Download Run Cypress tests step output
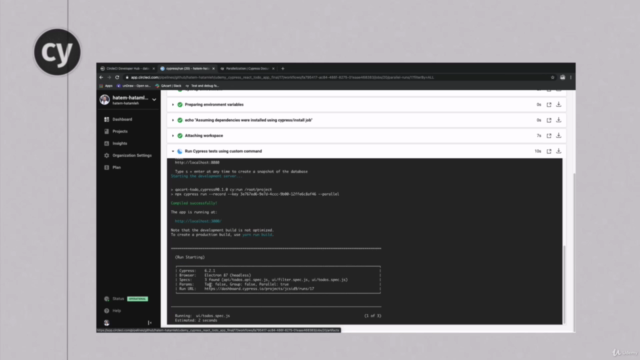 point(559,151)
